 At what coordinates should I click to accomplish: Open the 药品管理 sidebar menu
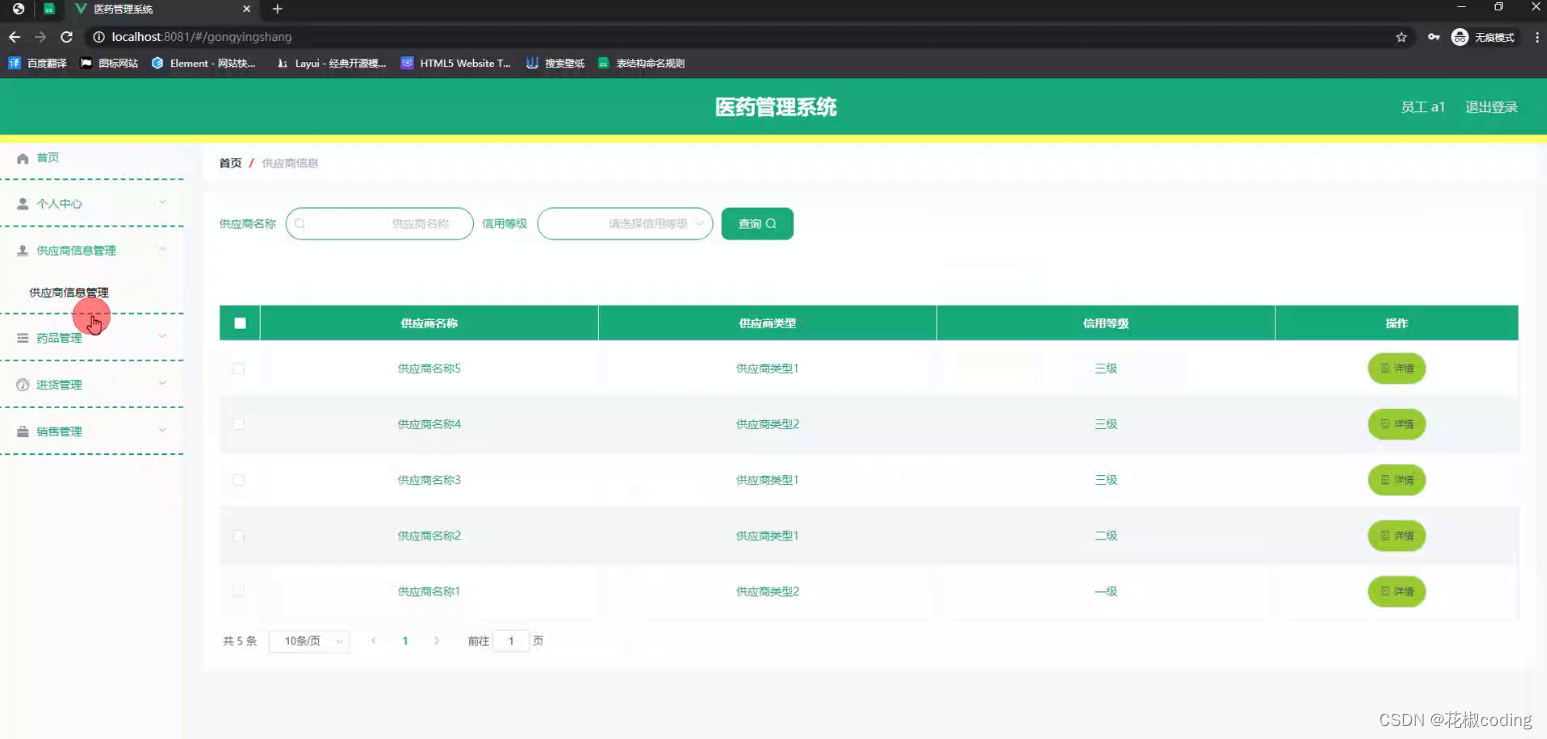(91, 338)
